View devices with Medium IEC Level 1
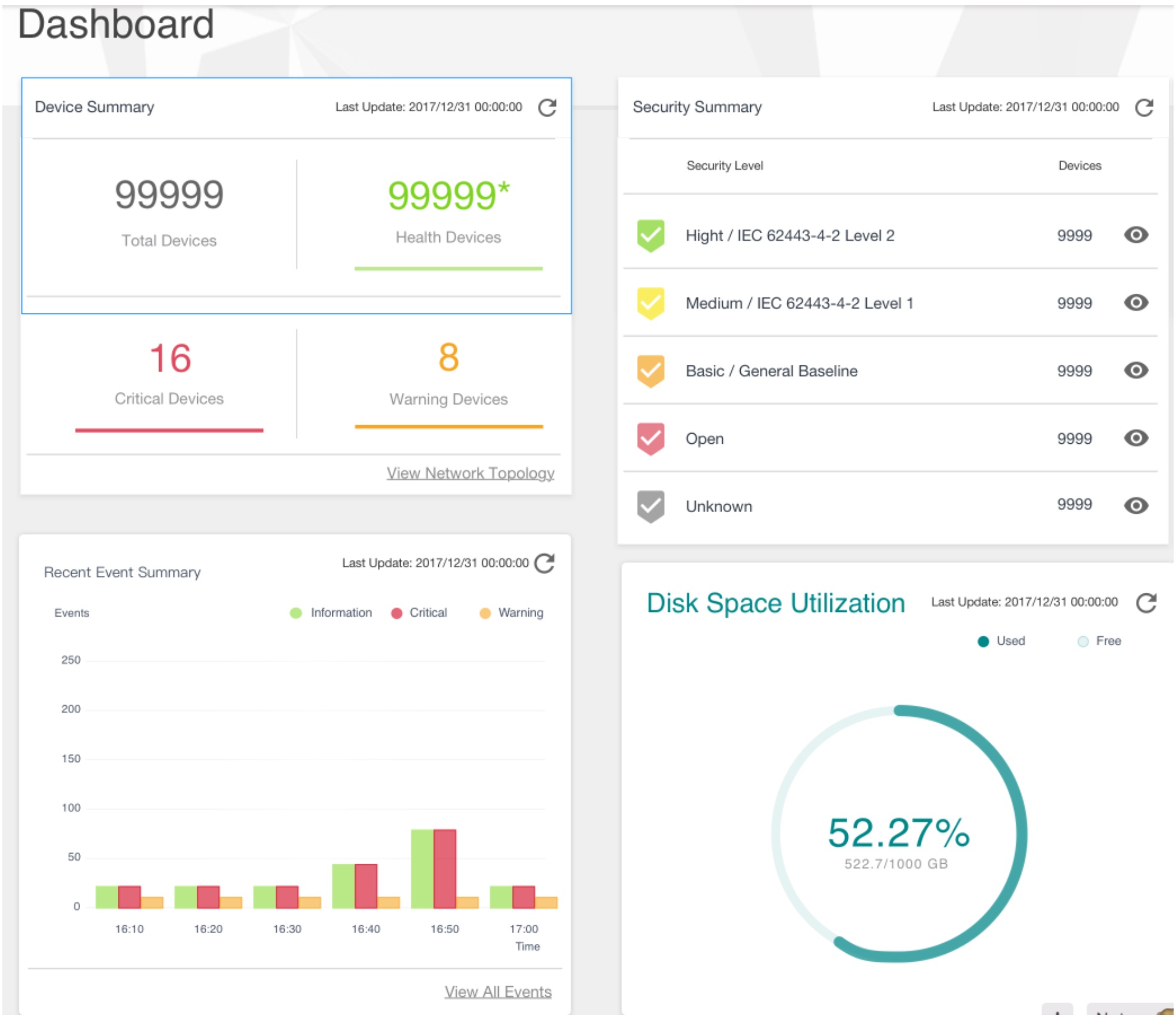Viewport: 1176px width, 1018px height. [1135, 303]
